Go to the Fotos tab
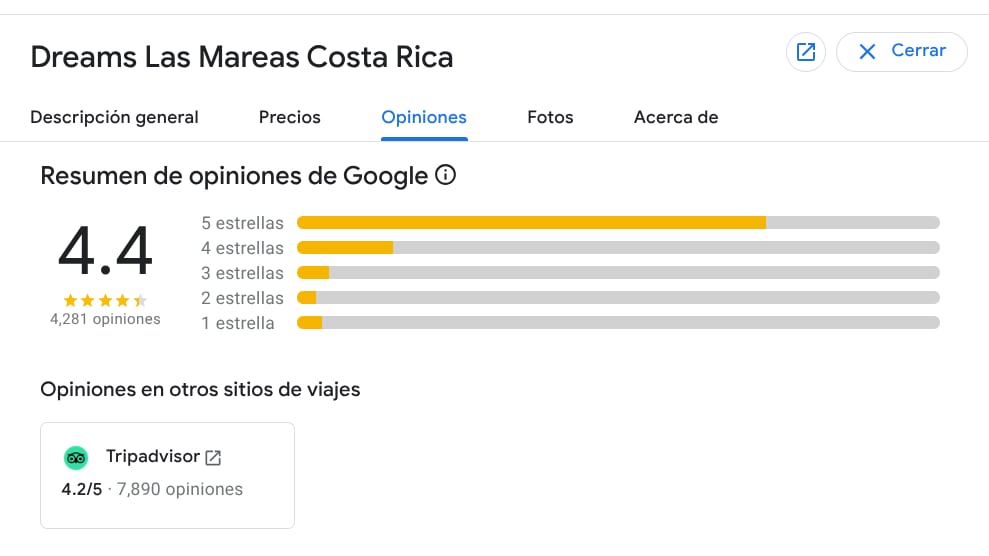989x556 pixels. coord(550,117)
